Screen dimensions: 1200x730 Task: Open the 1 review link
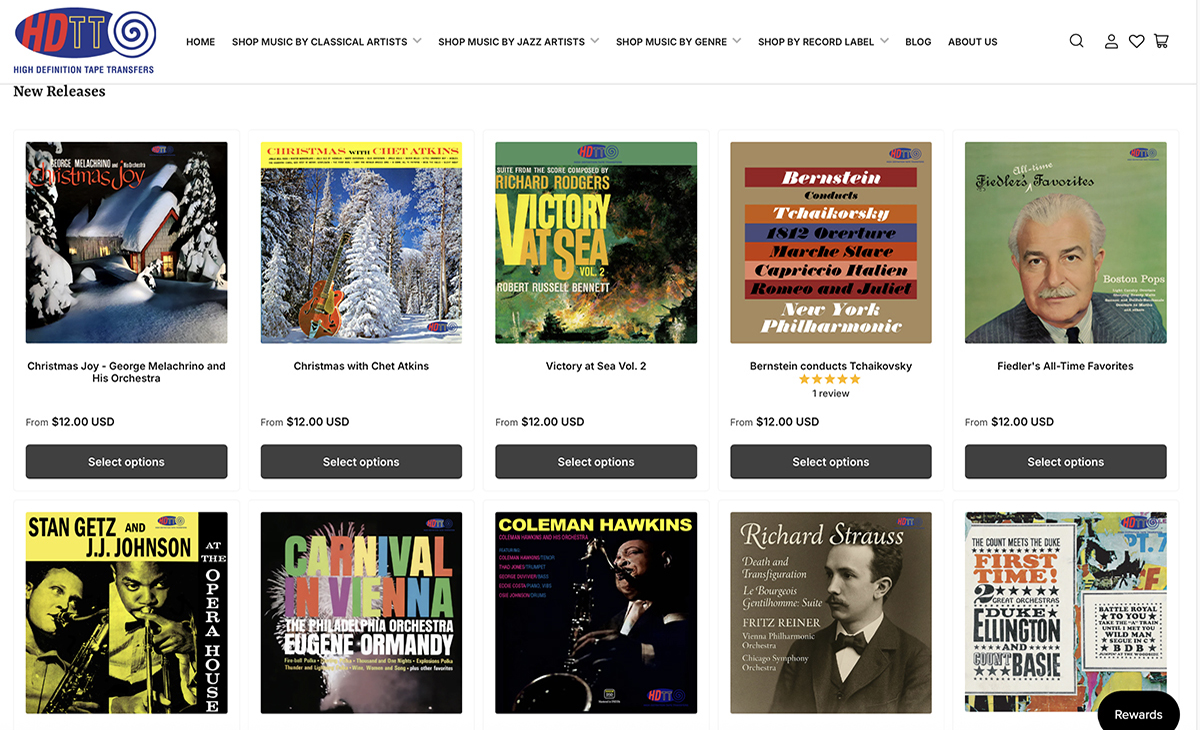830,394
